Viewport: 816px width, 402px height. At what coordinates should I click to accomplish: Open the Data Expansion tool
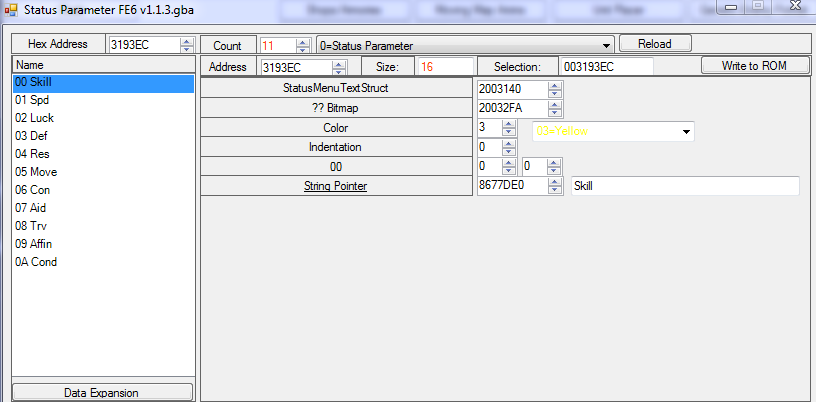coord(103,392)
